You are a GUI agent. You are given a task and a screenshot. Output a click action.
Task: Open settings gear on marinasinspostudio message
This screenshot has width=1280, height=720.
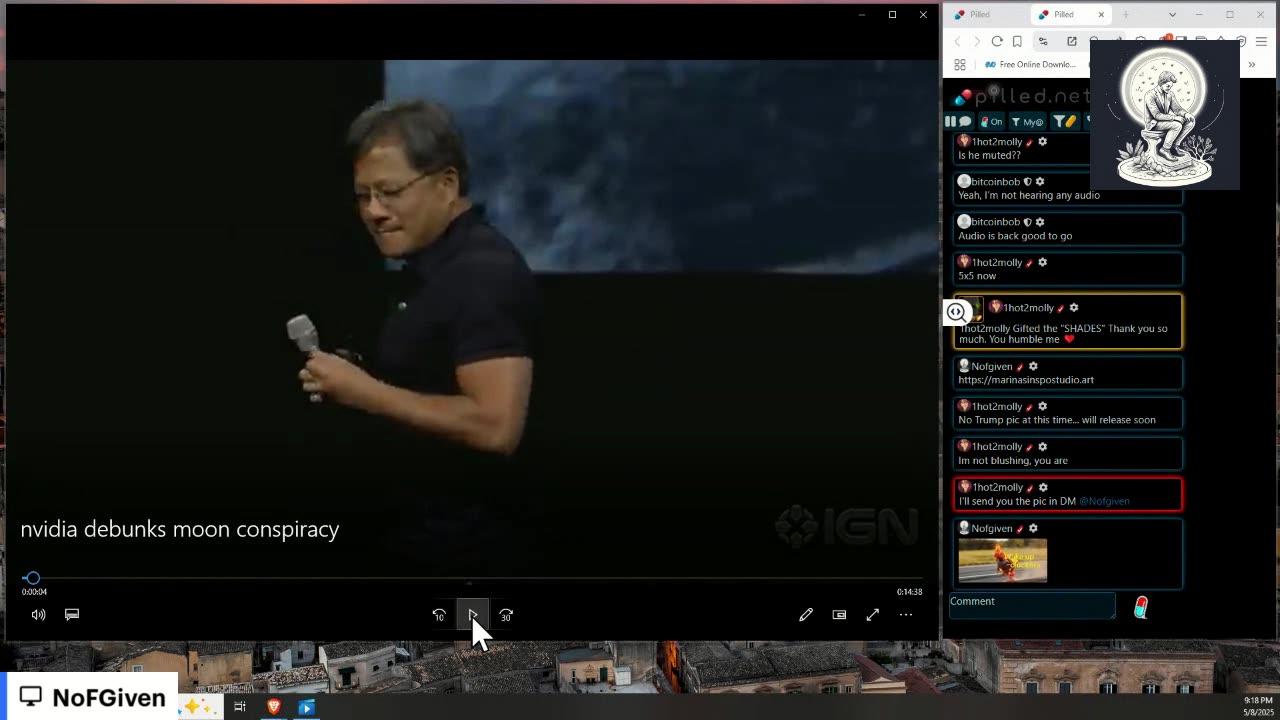[x=1033, y=367]
